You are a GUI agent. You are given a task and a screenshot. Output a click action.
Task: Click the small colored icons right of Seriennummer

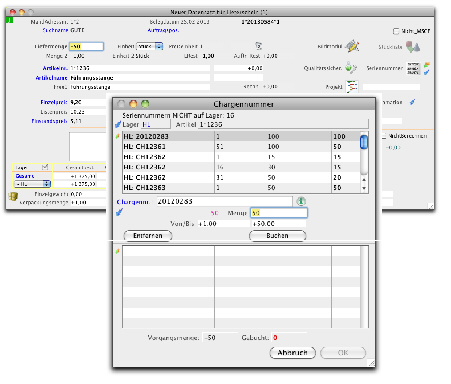pyautogui.click(x=427, y=68)
